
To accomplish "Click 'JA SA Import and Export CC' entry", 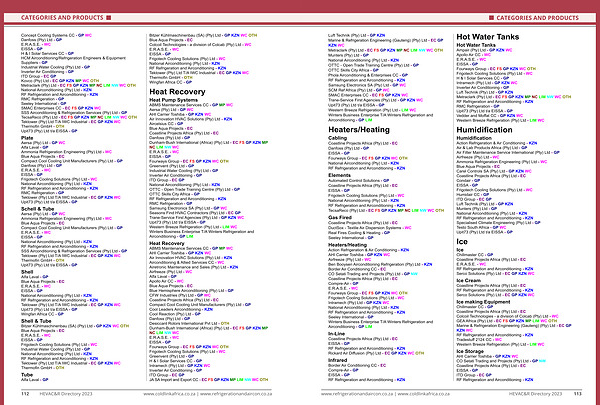I will point(174,380).
